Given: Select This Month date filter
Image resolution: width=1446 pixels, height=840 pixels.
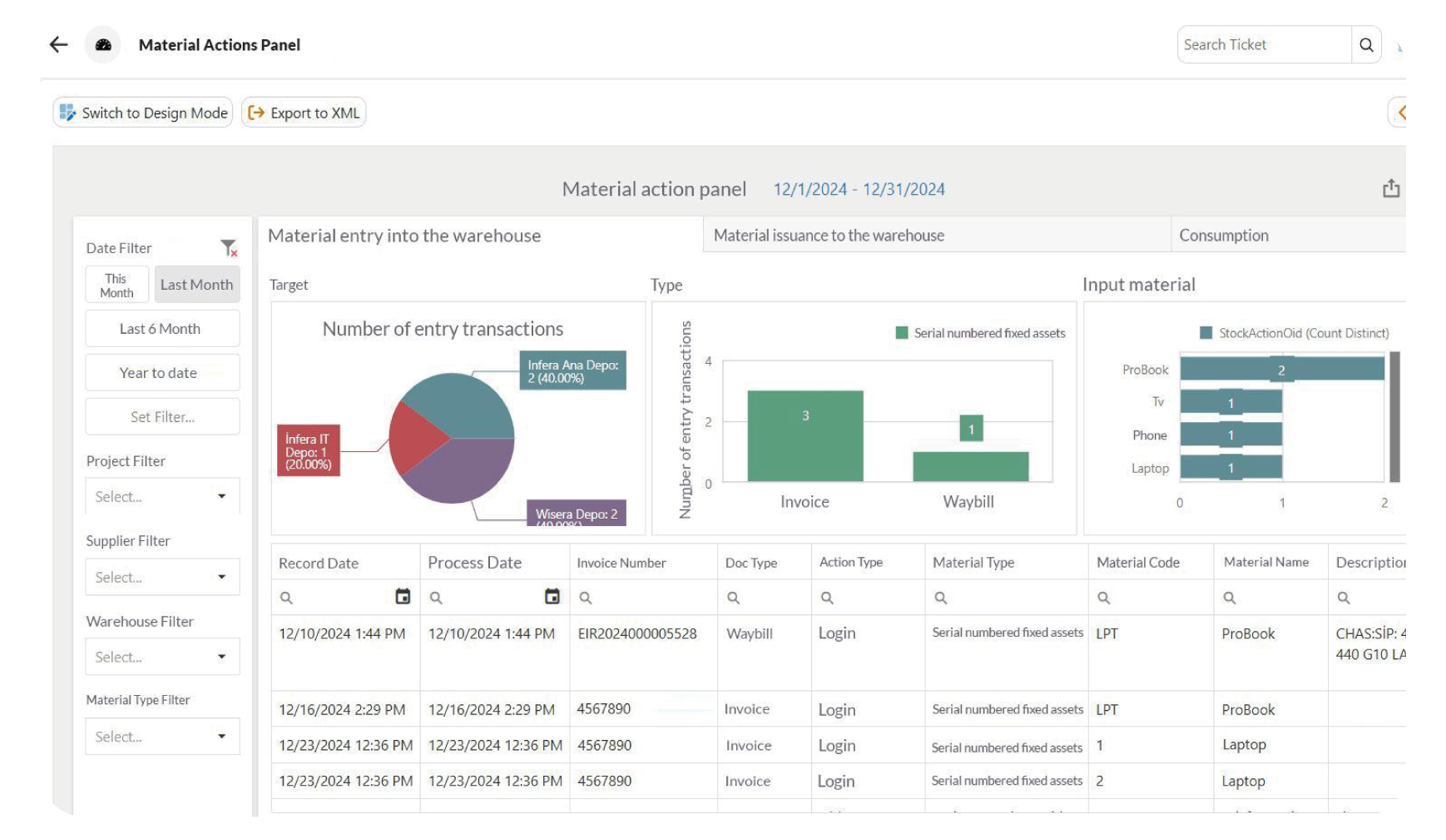Looking at the screenshot, I should pos(117,285).
